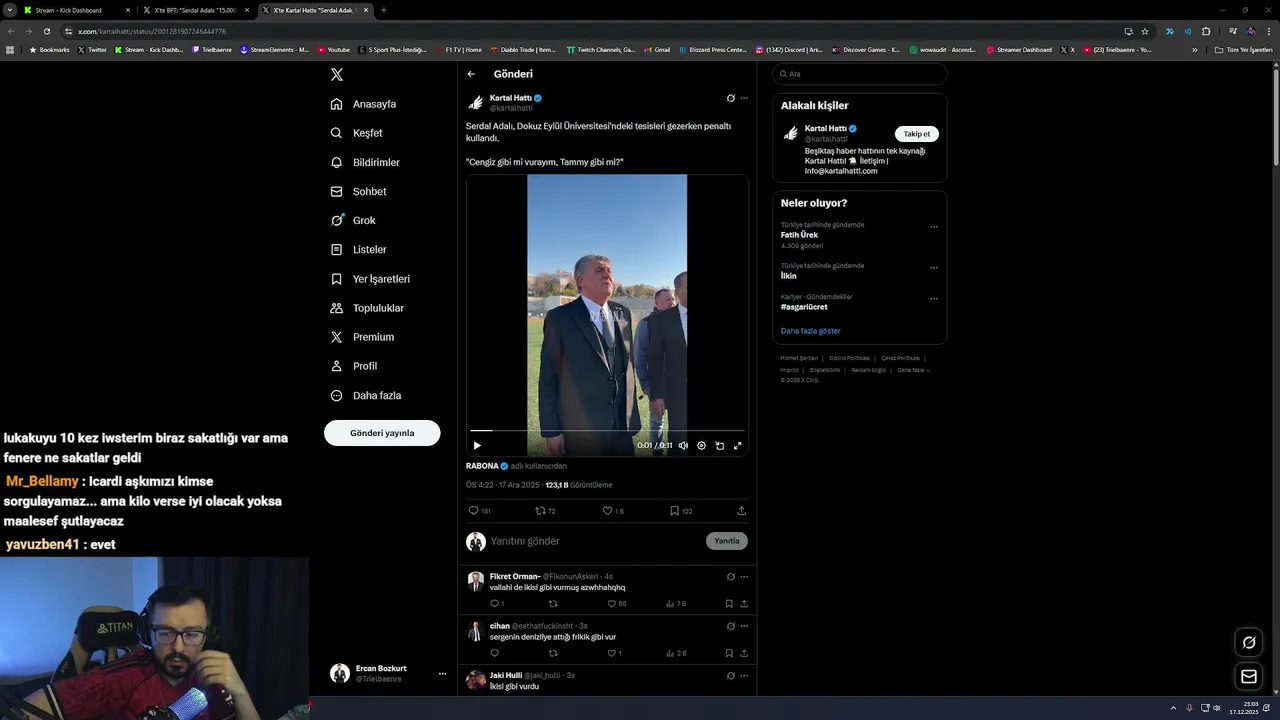Viewport: 1280px width, 720px height.
Task: Share the main post
Action: pyautogui.click(x=741, y=511)
